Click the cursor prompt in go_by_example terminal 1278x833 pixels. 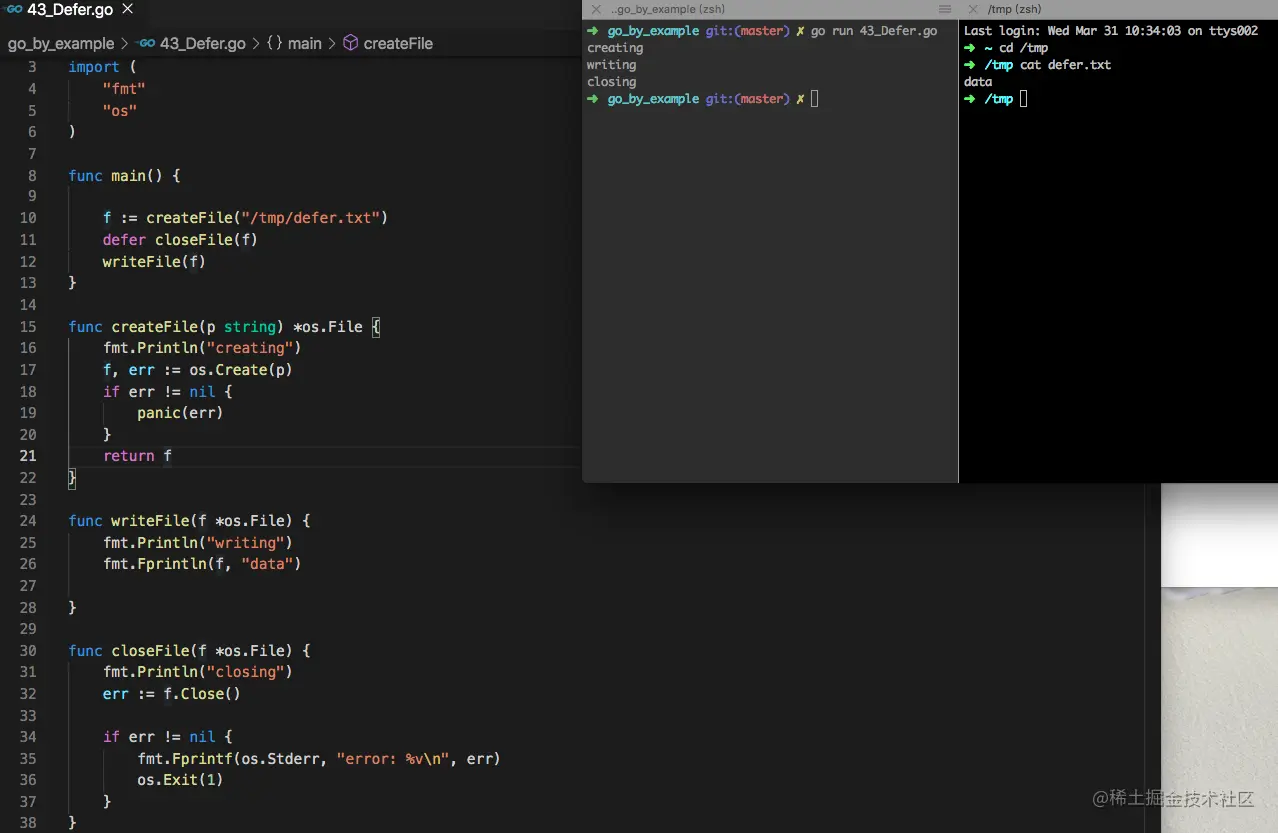point(815,99)
